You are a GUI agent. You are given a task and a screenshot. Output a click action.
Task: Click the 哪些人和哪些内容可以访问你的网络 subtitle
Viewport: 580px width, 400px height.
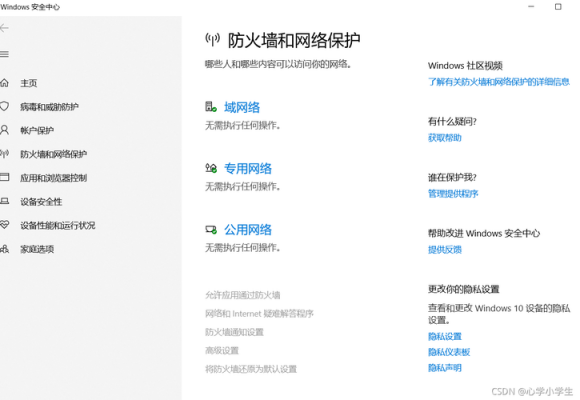tap(278, 64)
